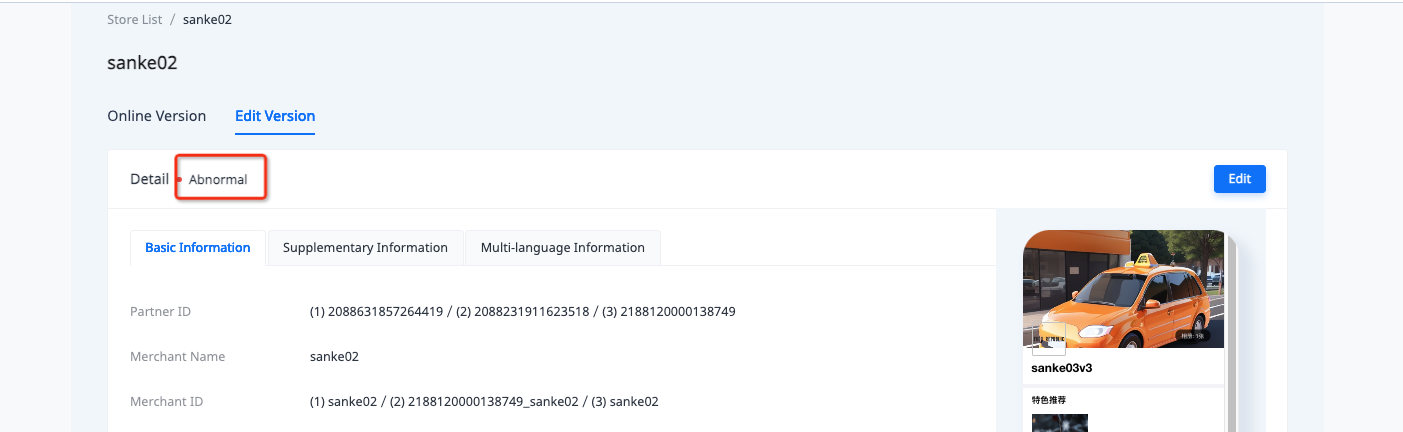Click the 特色推荐 section heading
Viewport: 1403px width, 432px height.
point(1049,400)
